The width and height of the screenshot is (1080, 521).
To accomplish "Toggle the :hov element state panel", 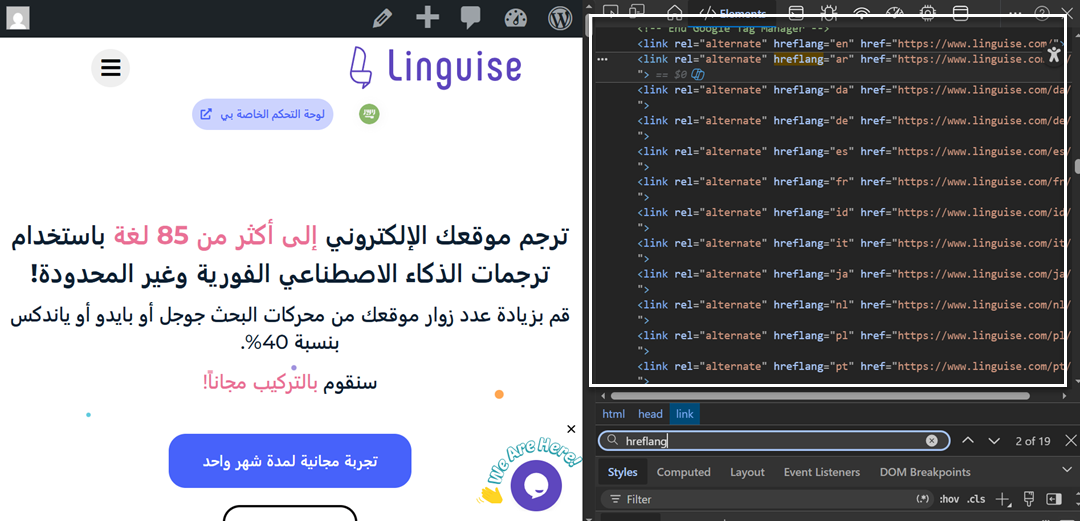I will point(950,499).
